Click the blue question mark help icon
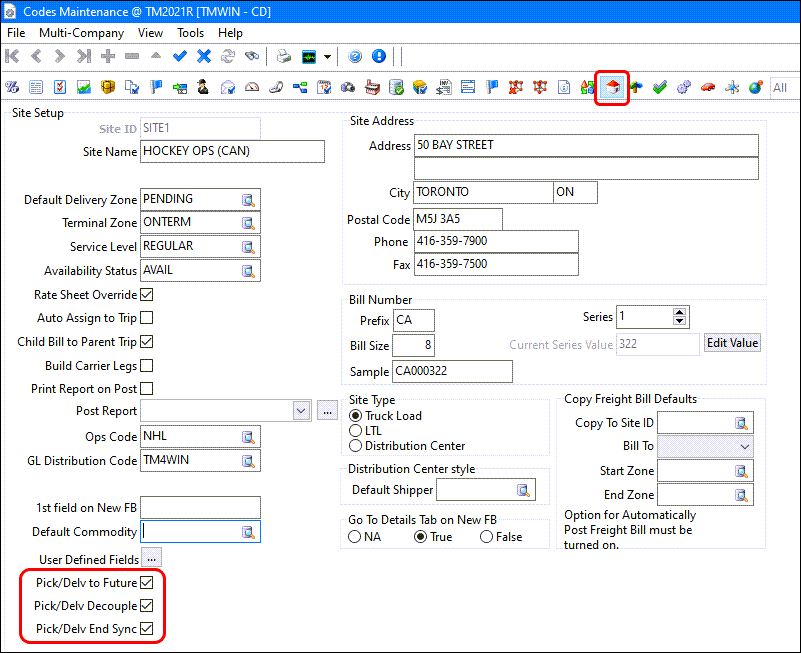This screenshot has height=653, width=801. click(x=355, y=56)
